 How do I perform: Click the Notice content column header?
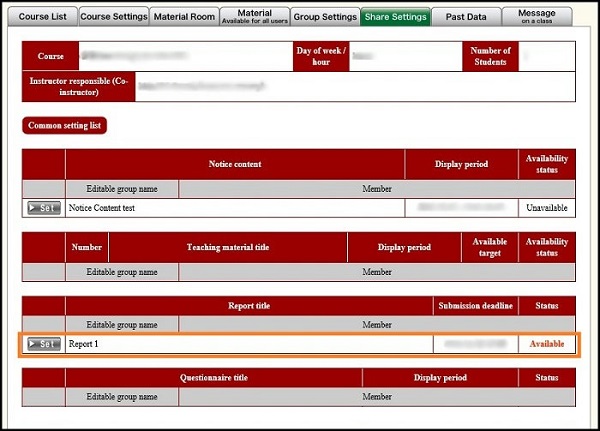[235, 164]
